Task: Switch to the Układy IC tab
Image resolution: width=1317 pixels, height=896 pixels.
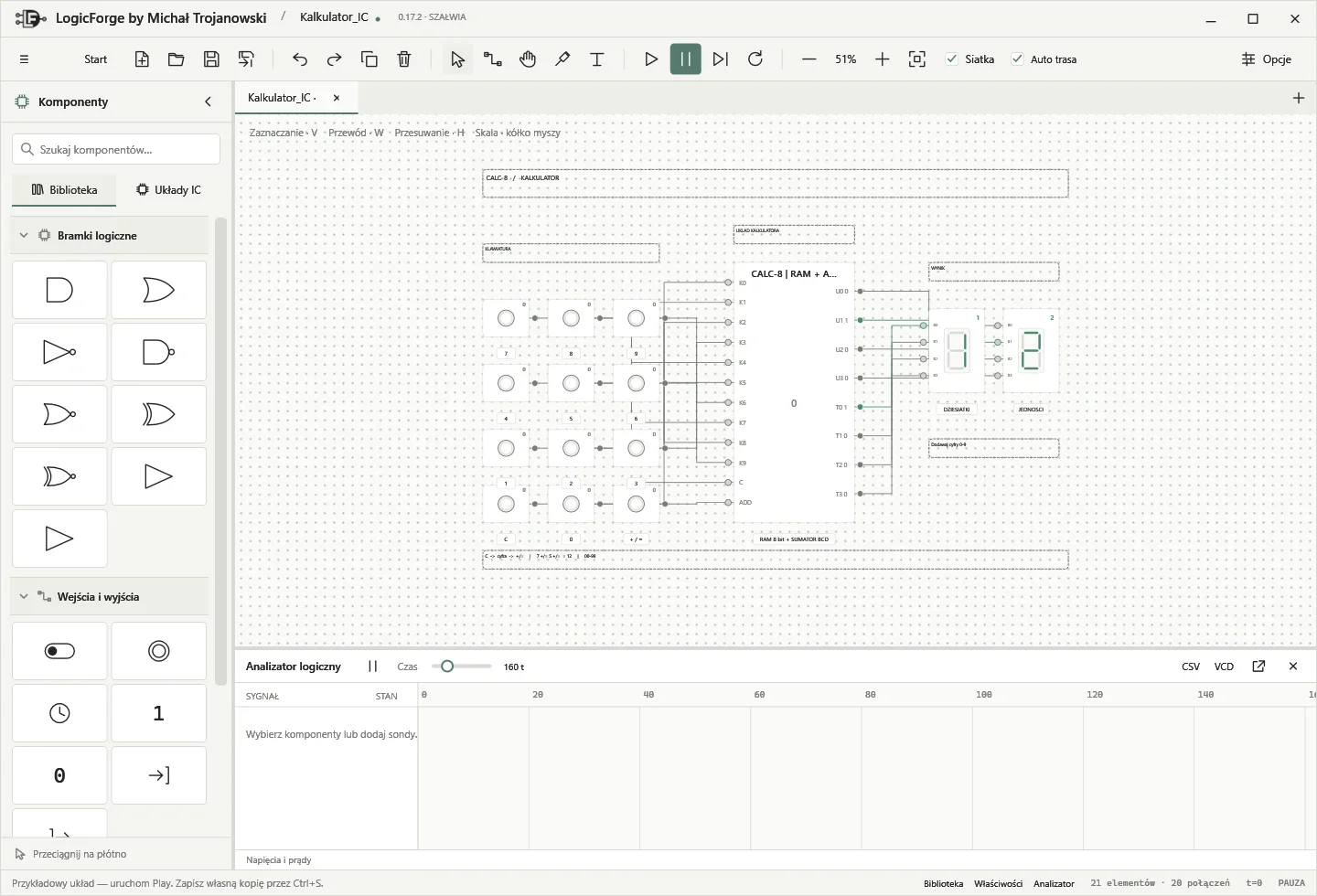Action: tap(168, 190)
